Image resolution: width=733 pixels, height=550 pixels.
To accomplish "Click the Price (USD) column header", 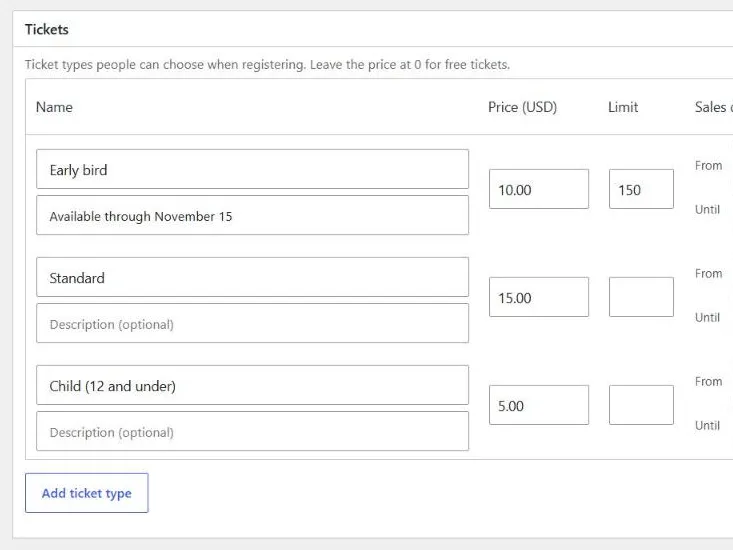I will coord(522,107).
